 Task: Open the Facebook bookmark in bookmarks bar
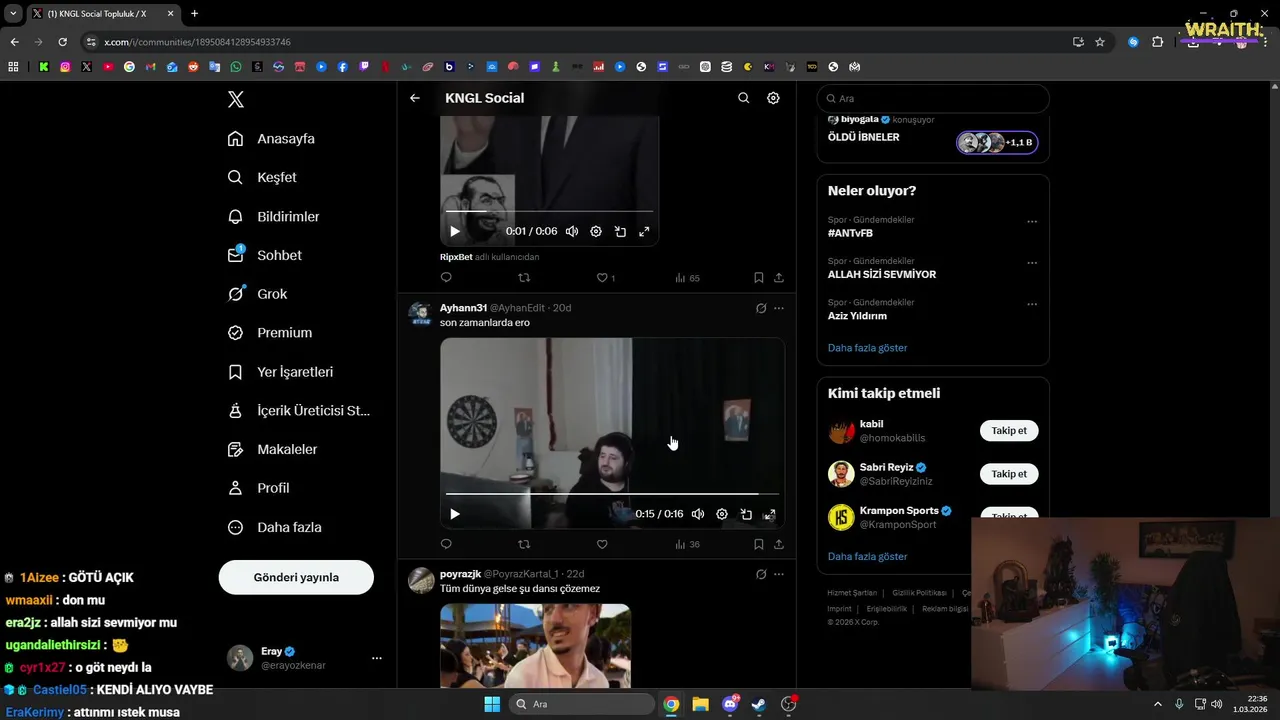343,67
